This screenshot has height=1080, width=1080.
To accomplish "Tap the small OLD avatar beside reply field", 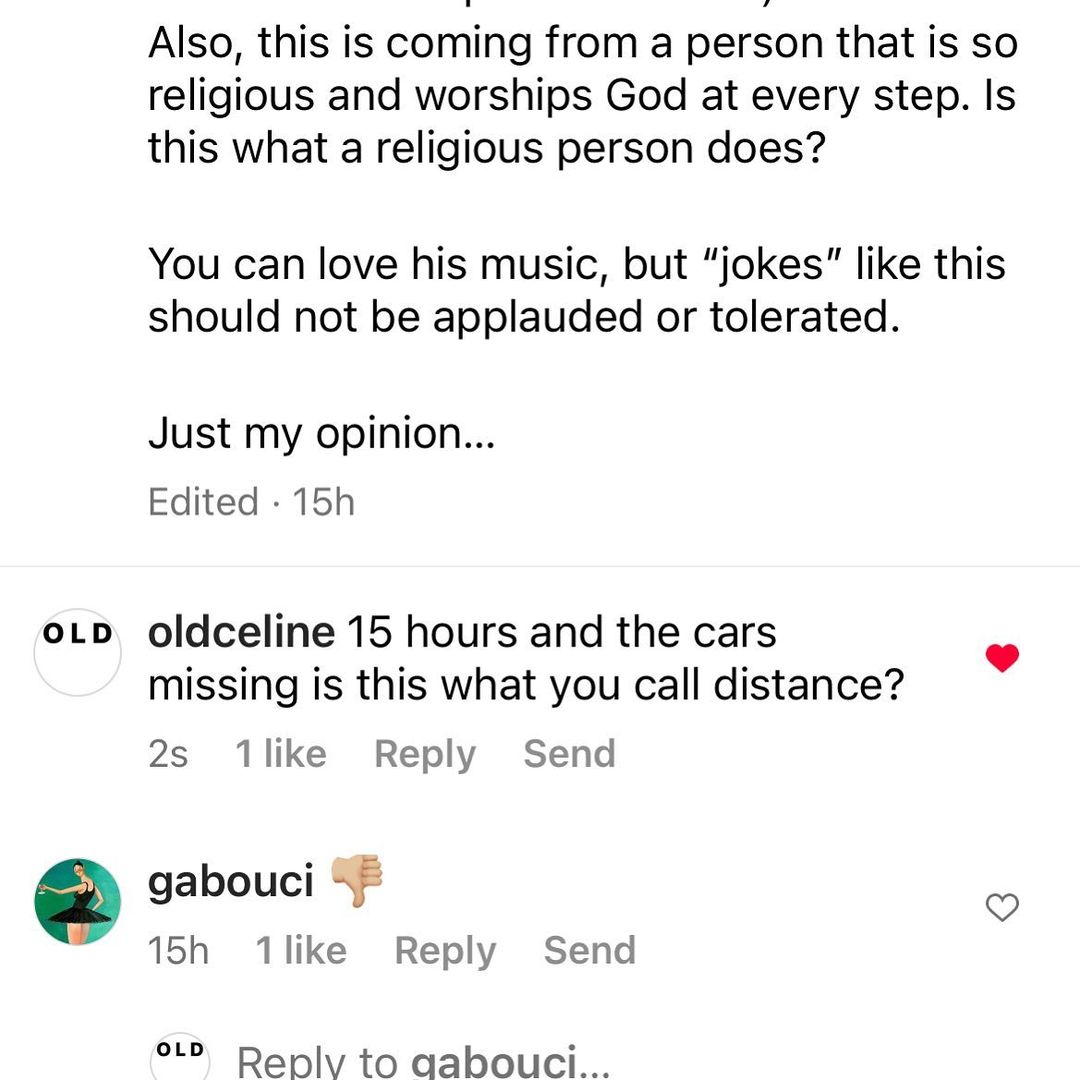I will [181, 1058].
